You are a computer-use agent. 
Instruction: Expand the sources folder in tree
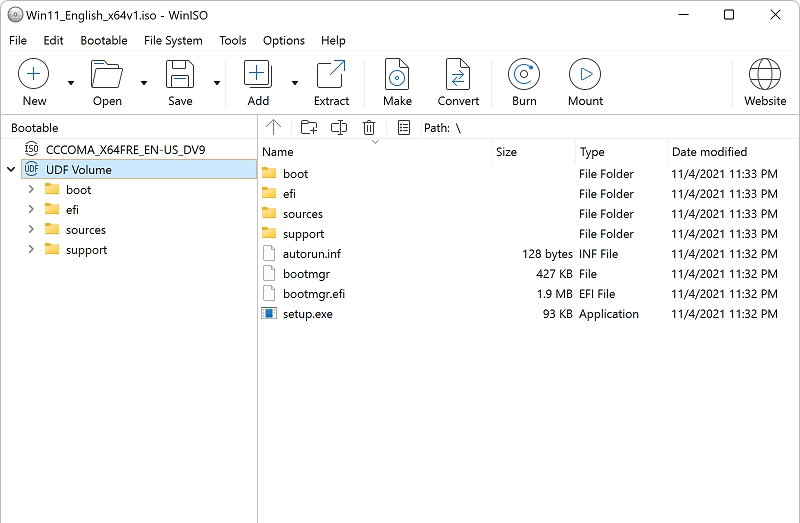pyautogui.click(x=31, y=230)
